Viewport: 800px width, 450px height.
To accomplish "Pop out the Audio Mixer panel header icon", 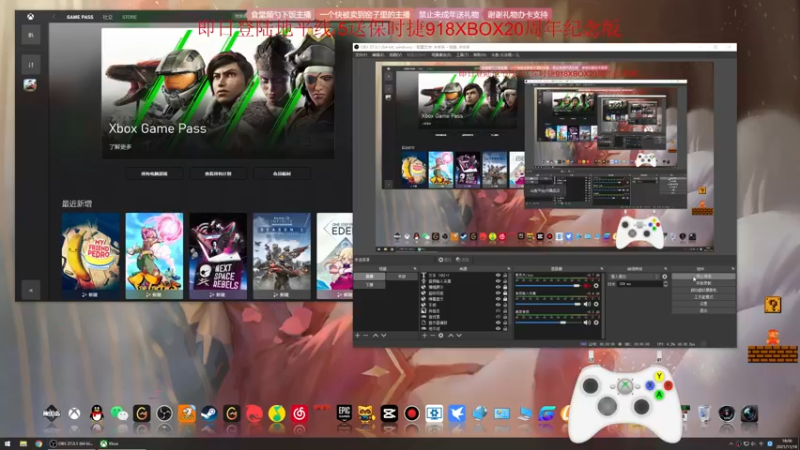I will click(602, 269).
